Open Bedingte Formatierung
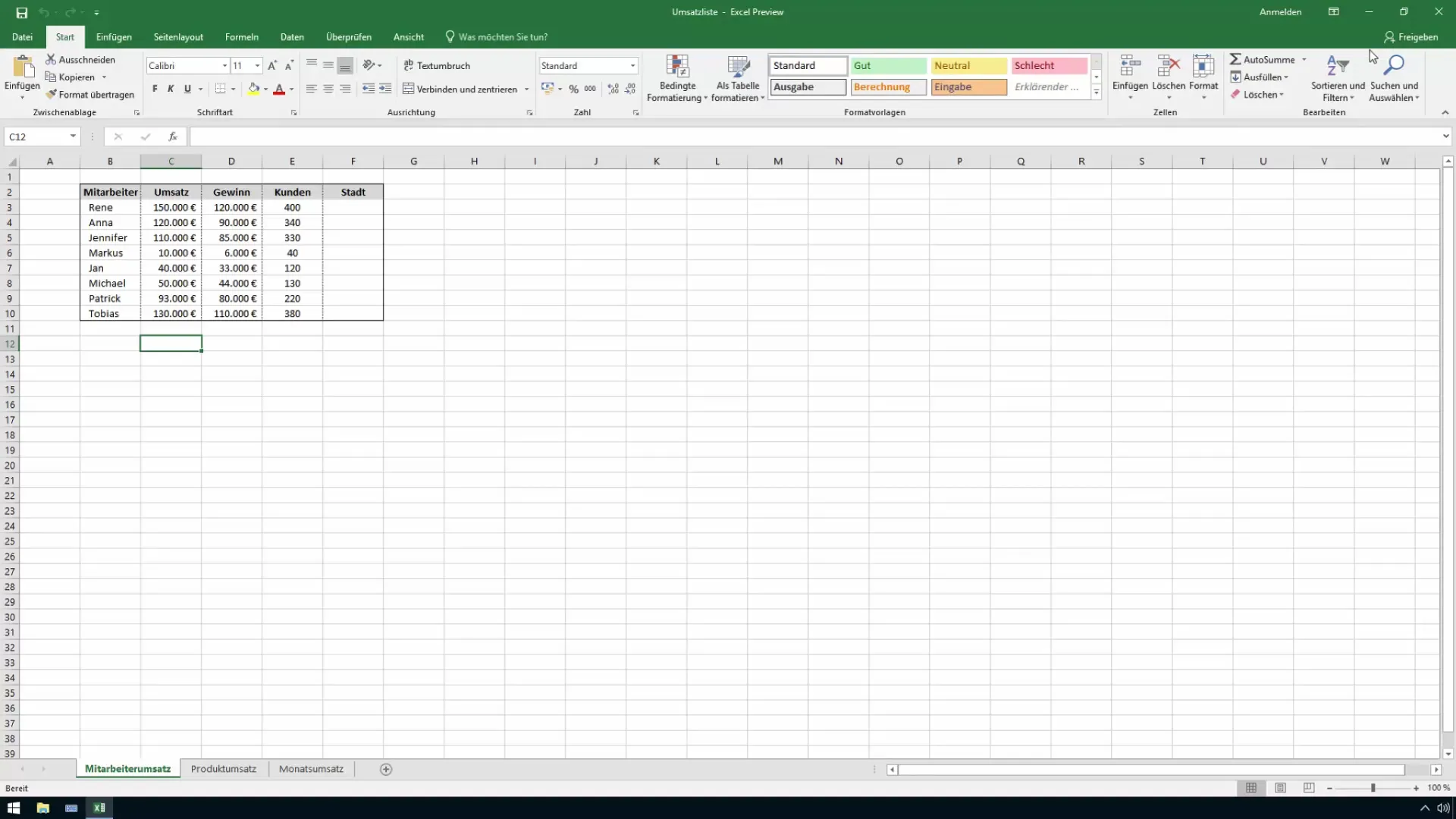The height and width of the screenshot is (819, 1456). click(677, 78)
